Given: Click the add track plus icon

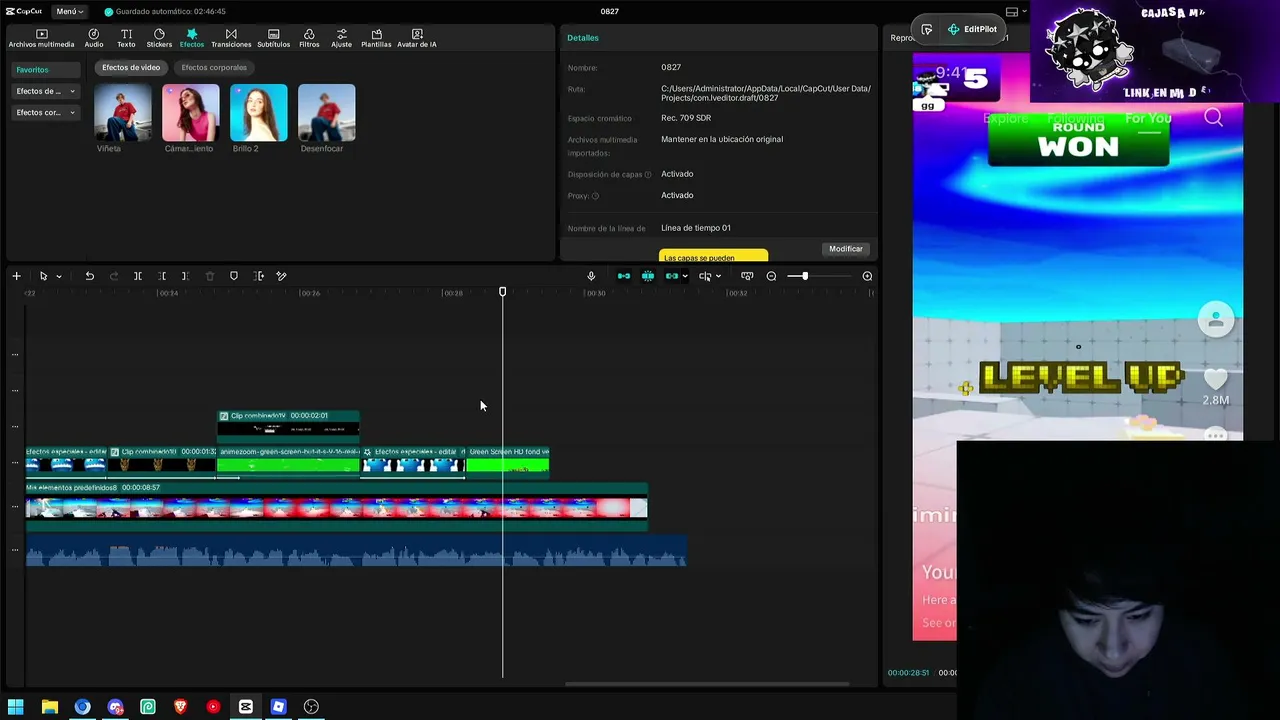Looking at the screenshot, I should [16, 276].
